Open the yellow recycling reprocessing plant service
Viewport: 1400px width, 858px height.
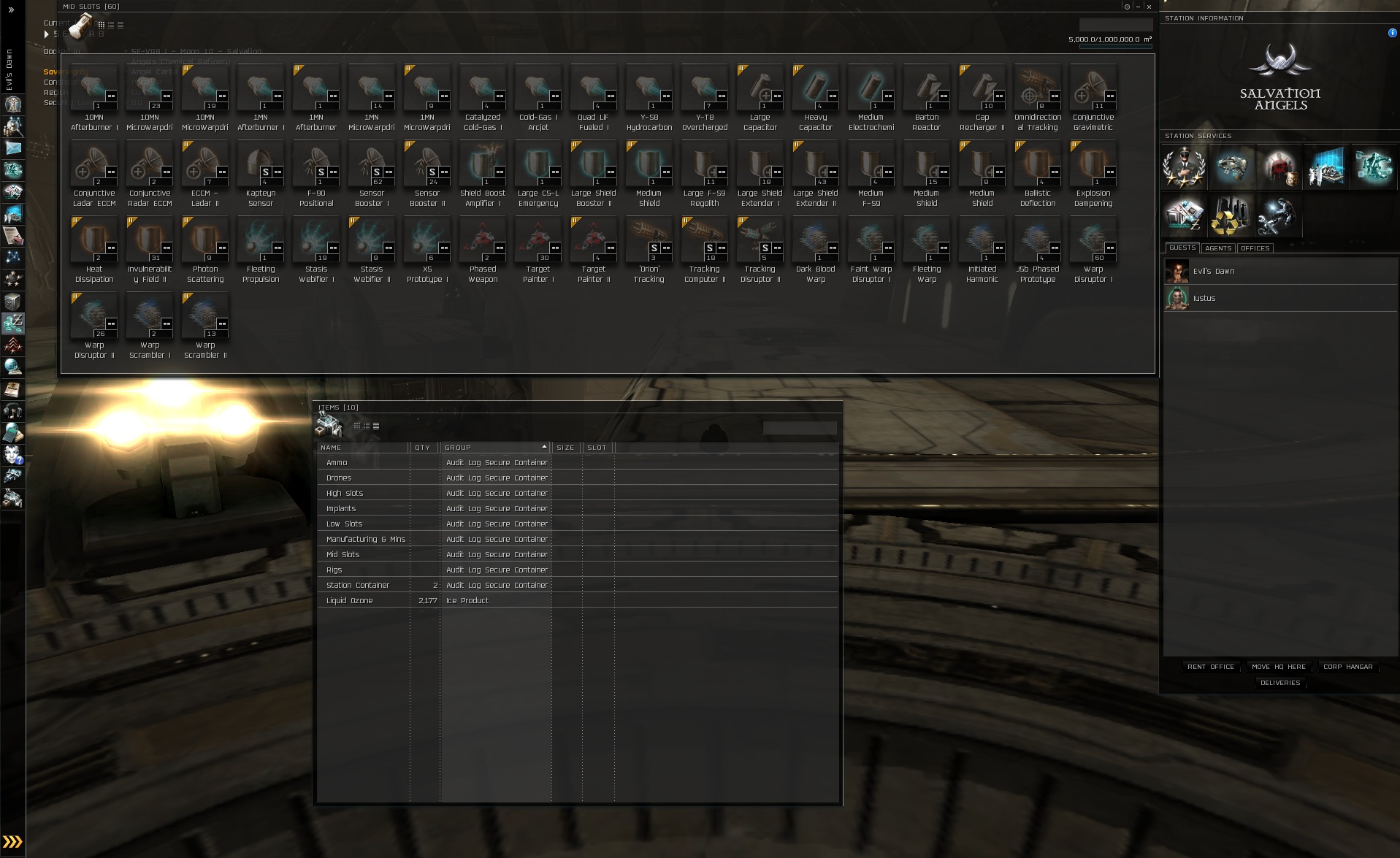point(1231,215)
